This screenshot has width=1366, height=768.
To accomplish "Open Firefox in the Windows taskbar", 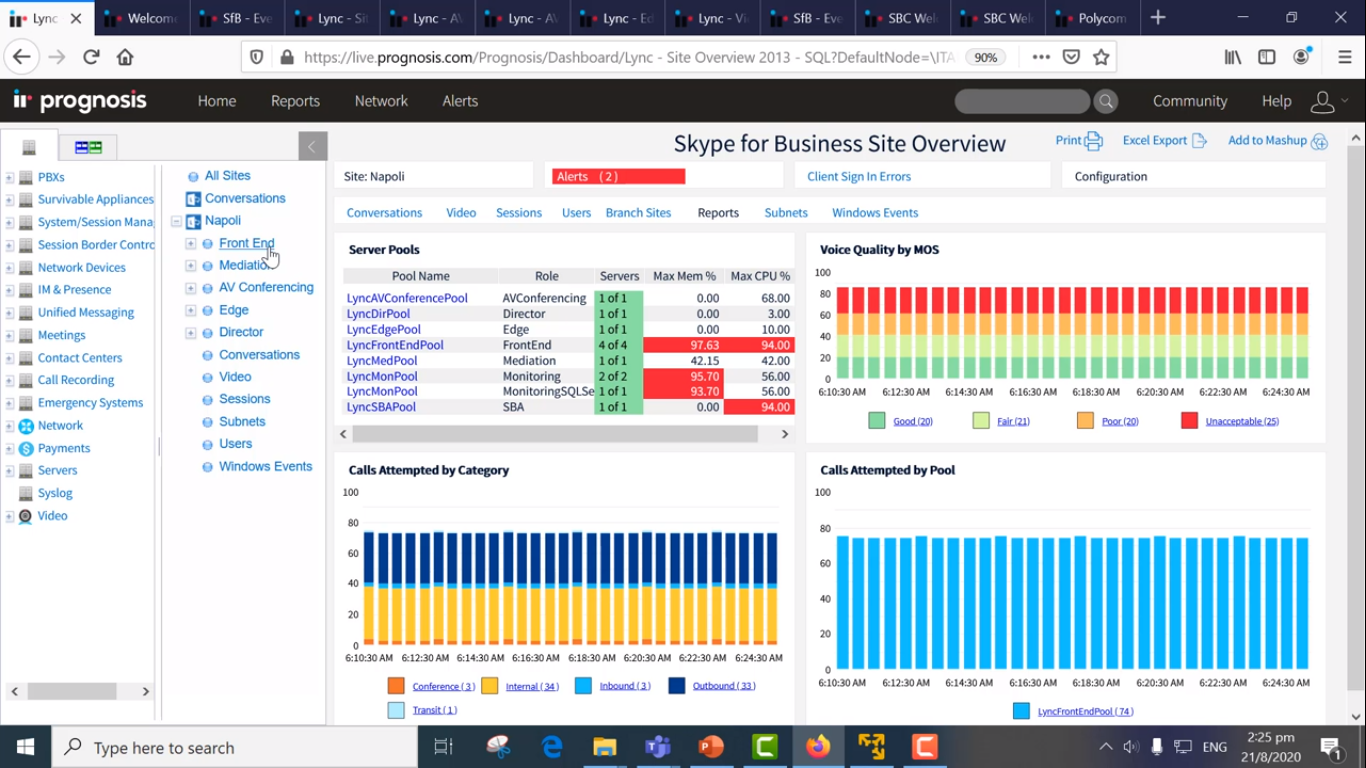I will pyautogui.click(x=818, y=747).
